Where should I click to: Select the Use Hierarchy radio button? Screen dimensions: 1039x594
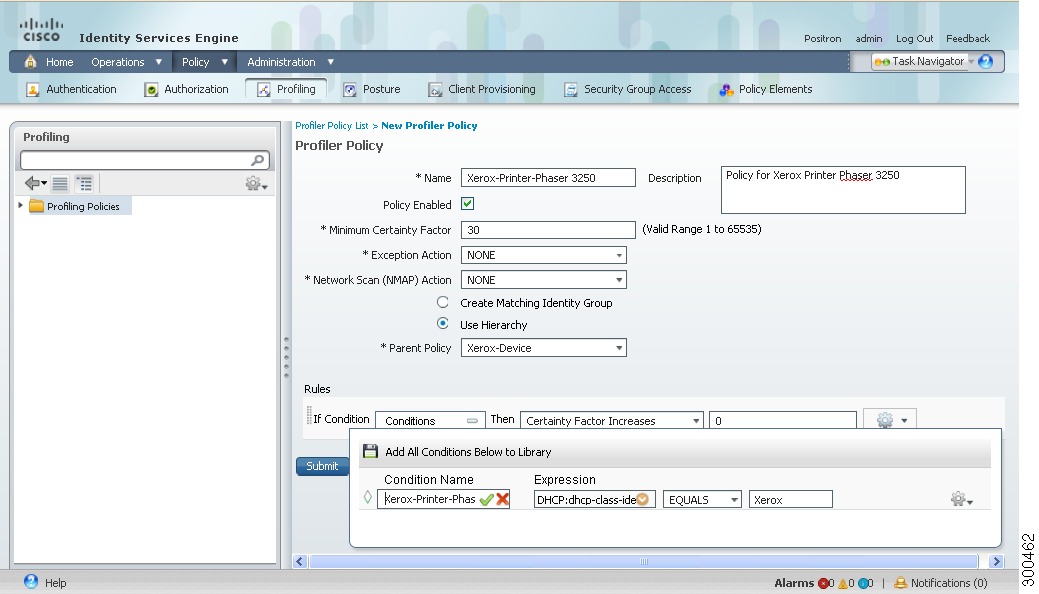(443, 324)
